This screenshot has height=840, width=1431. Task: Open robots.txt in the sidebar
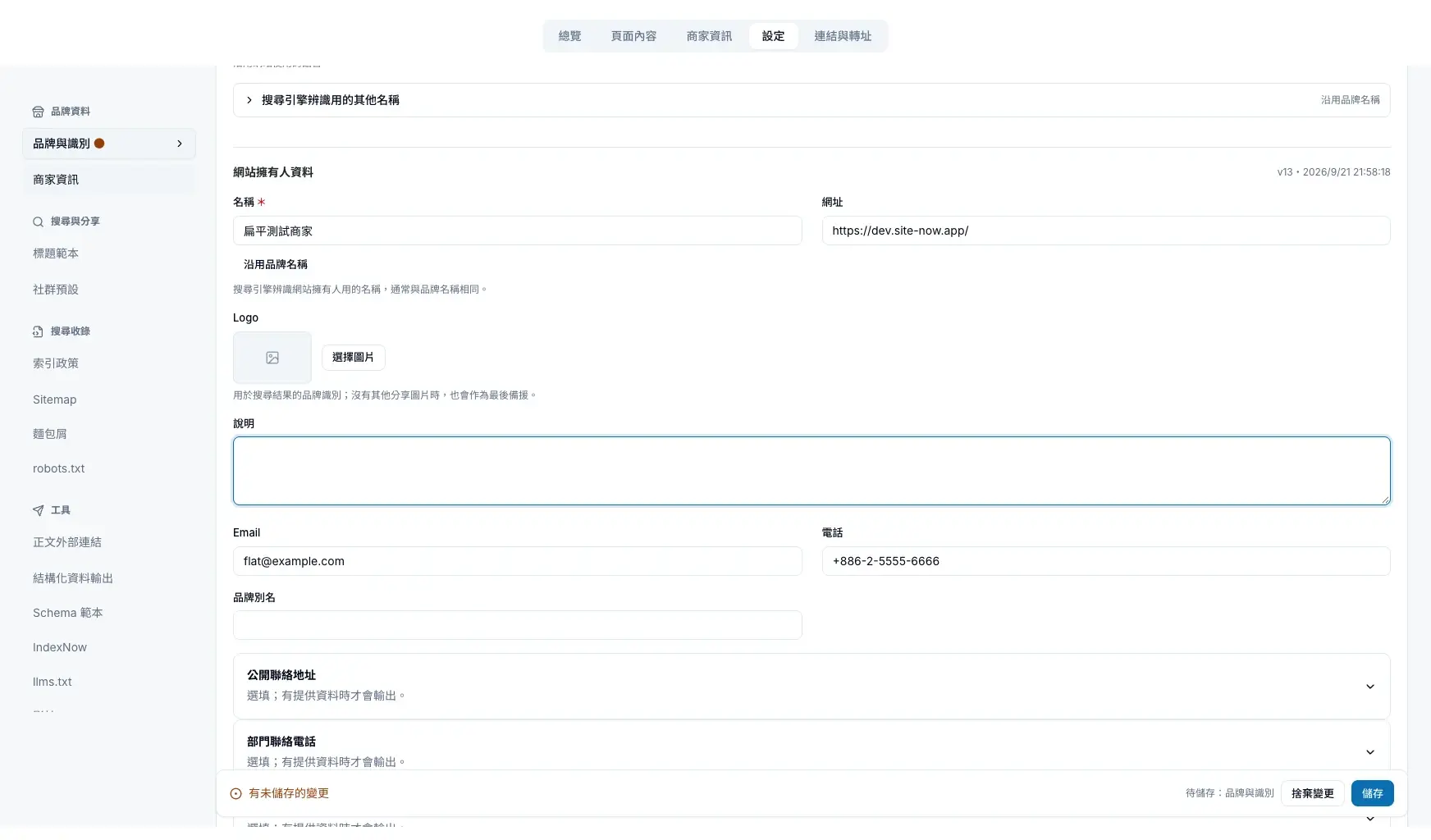(x=109, y=468)
